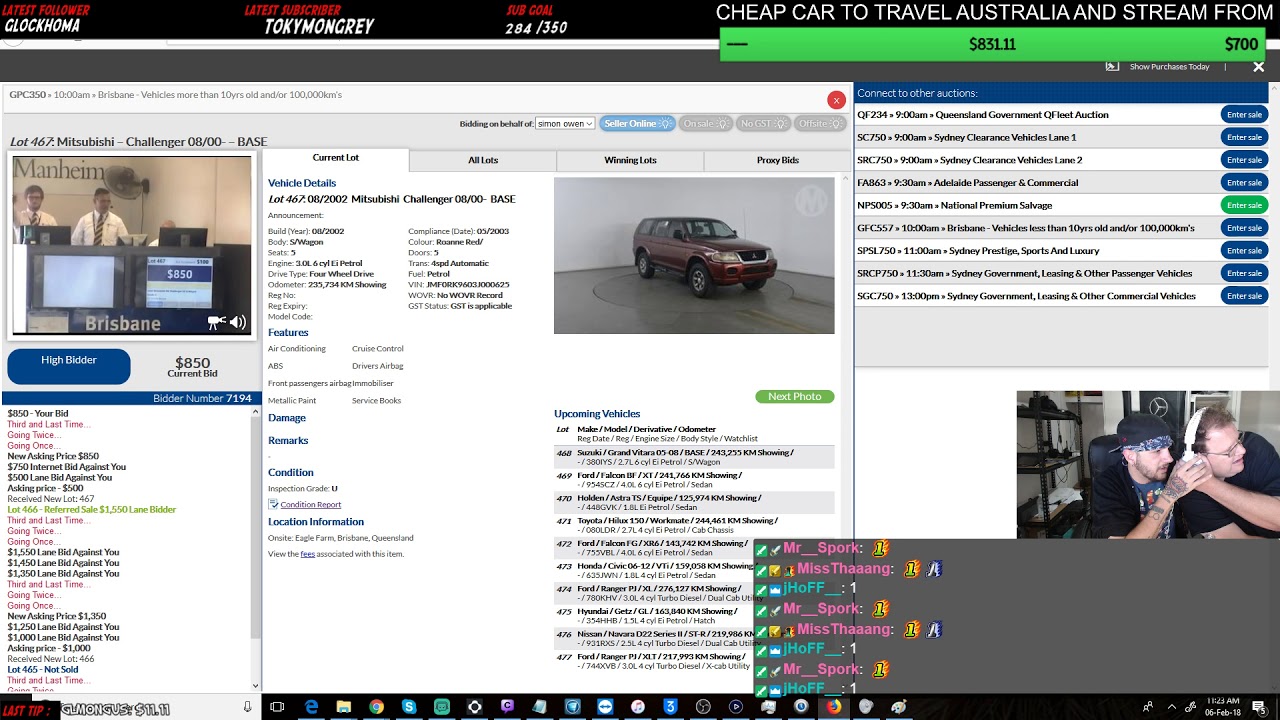
Task: Click the Condition Report document icon
Action: pos(273,505)
